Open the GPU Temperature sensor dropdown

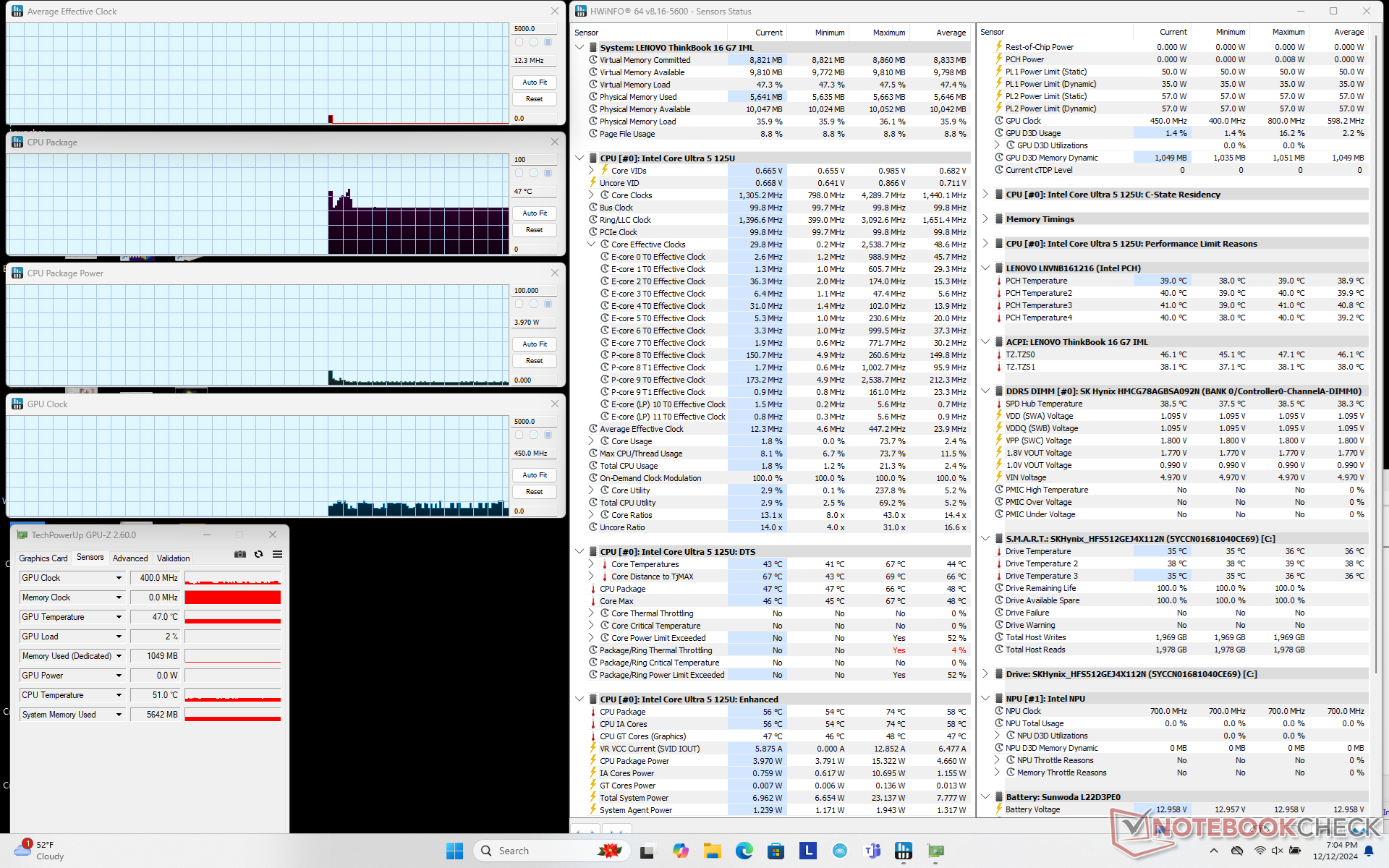[x=119, y=617]
